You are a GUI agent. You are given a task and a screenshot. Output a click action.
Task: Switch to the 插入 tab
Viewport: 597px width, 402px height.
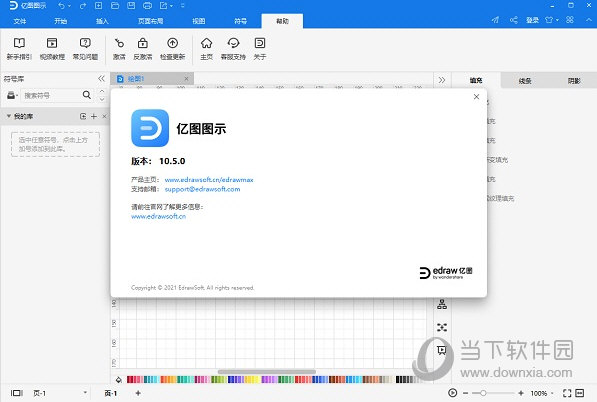coord(102,21)
